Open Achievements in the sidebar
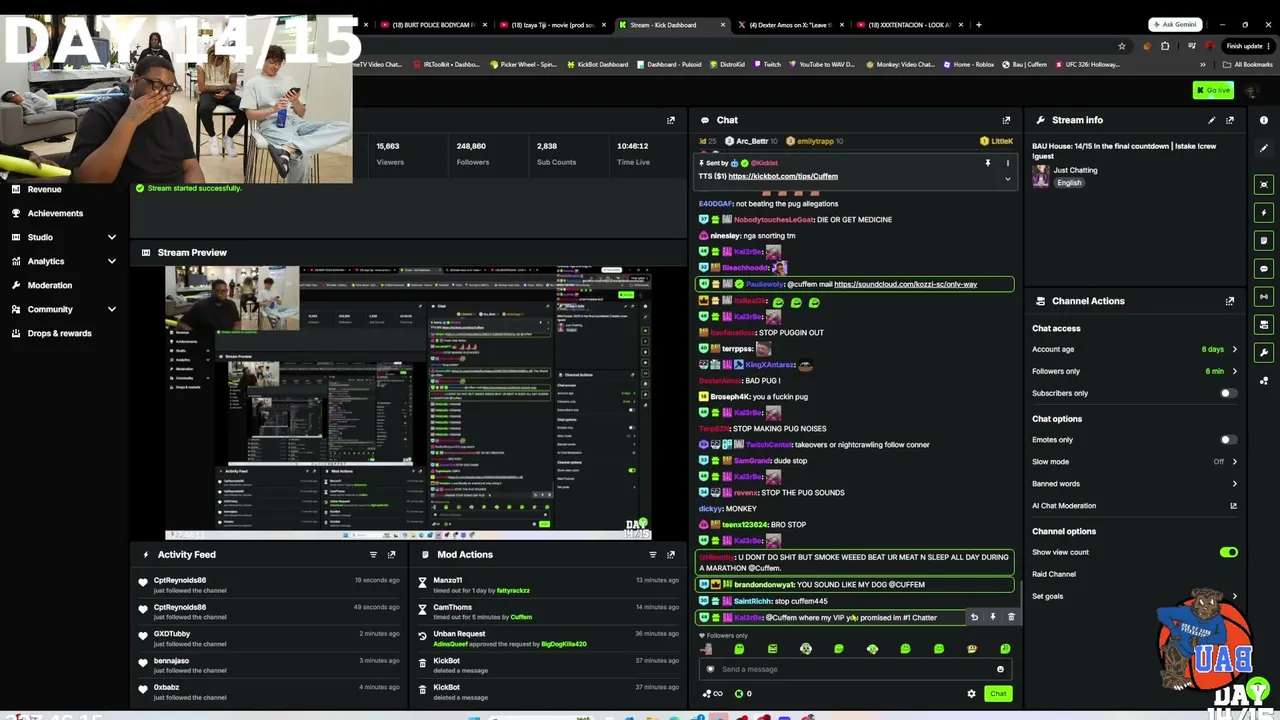Viewport: 1280px width, 720px height. tap(55, 213)
